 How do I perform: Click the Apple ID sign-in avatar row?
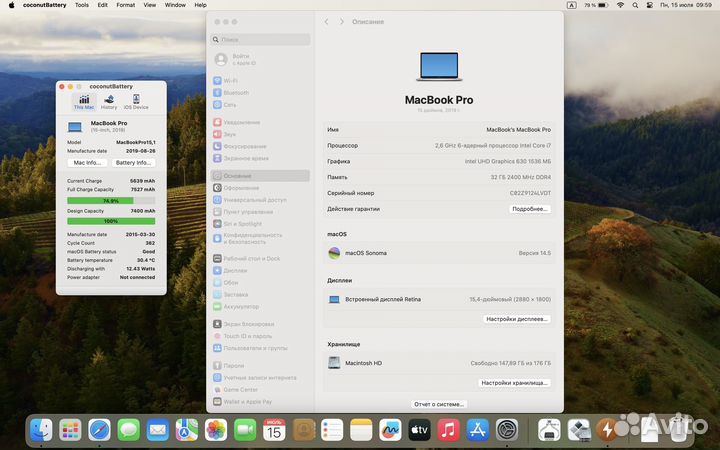click(260, 59)
